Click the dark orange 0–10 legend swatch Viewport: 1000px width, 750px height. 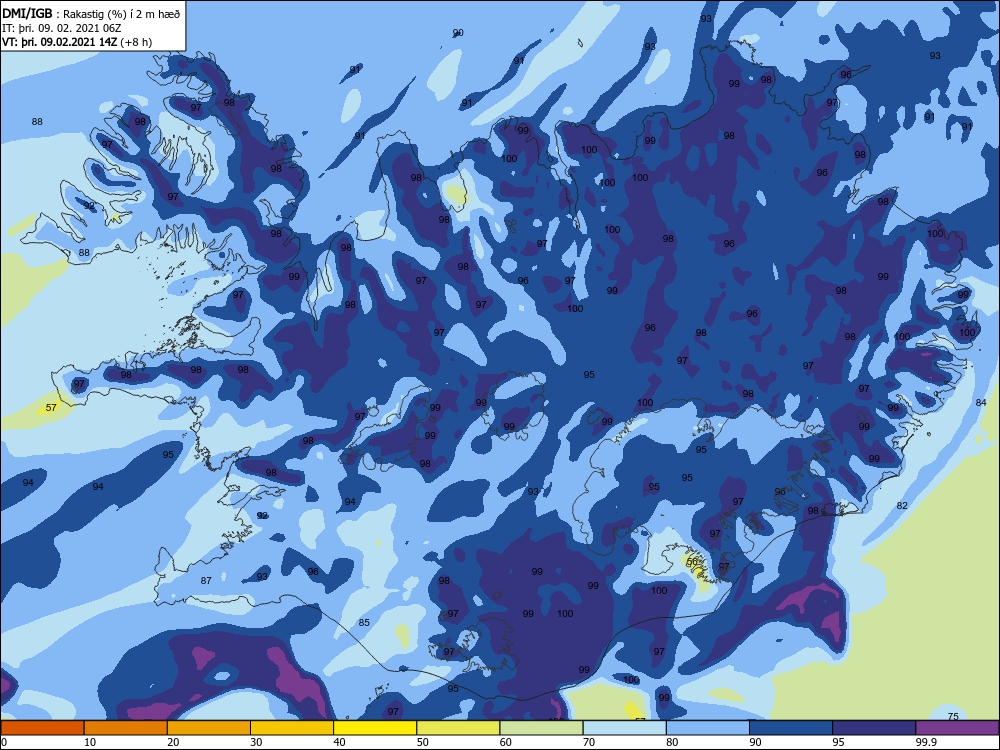click(x=42, y=728)
